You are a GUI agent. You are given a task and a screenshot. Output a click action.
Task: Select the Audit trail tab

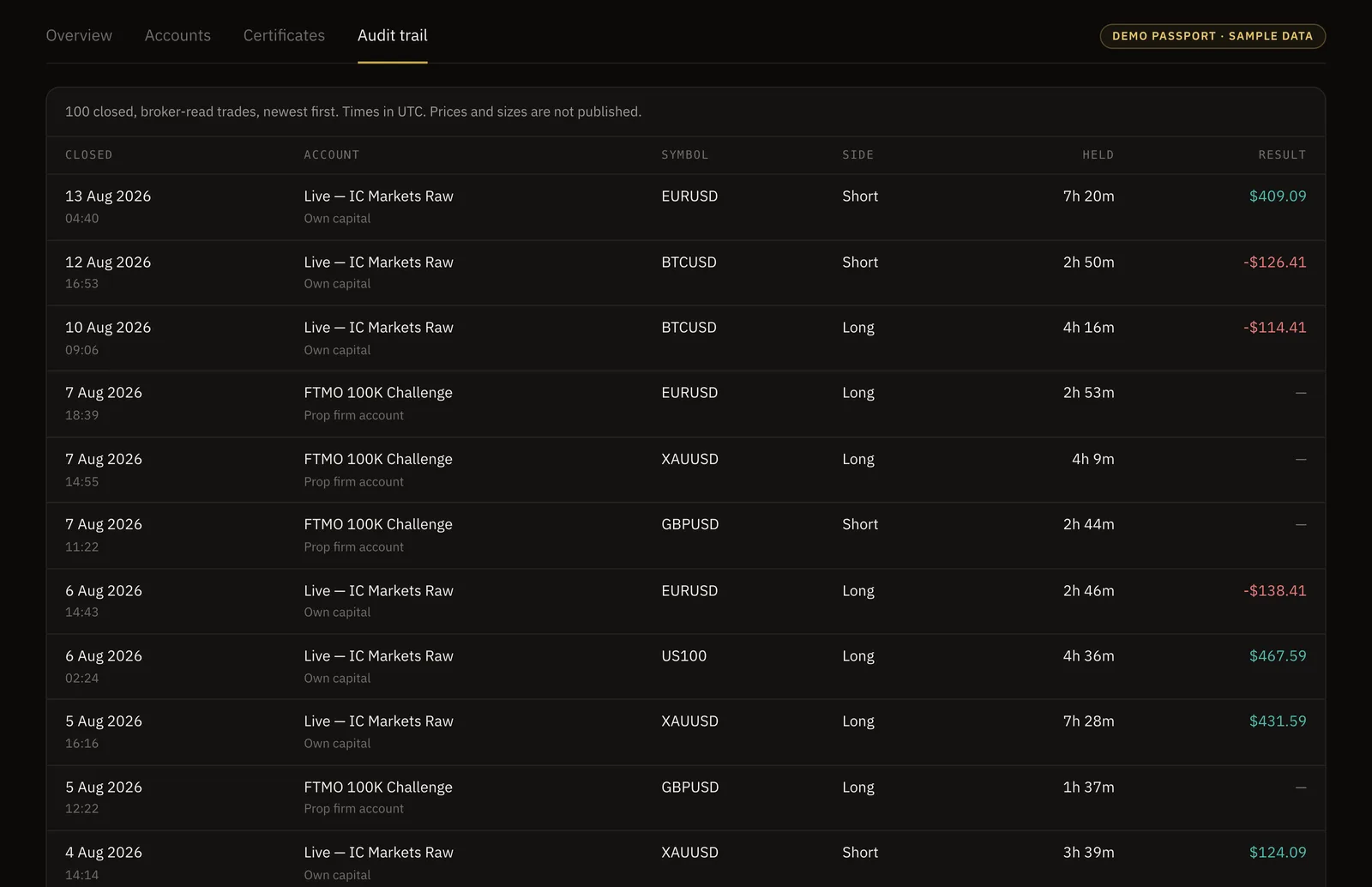point(393,35)
